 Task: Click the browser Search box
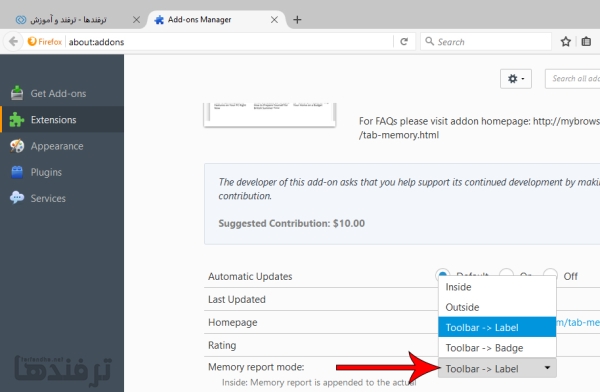(486, 41)
